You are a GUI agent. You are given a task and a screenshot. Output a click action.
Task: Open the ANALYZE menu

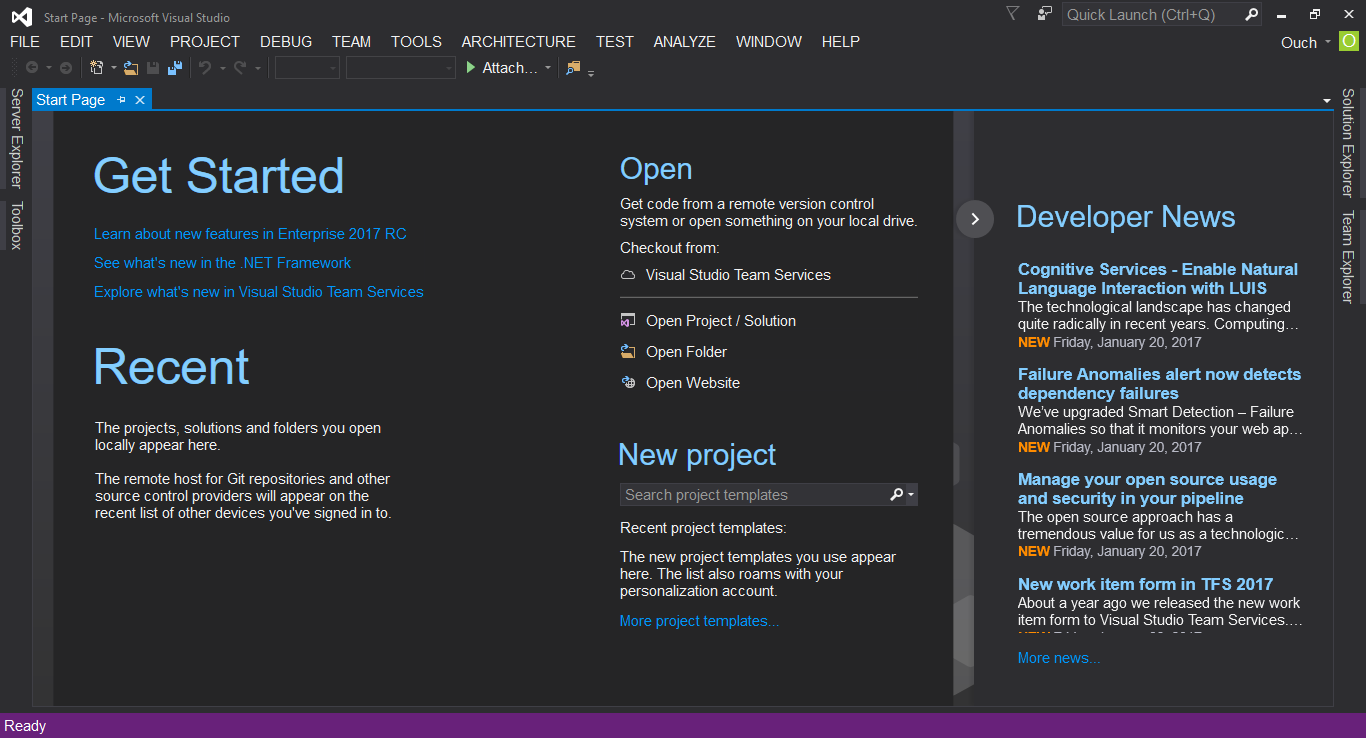tap(685, 42)
